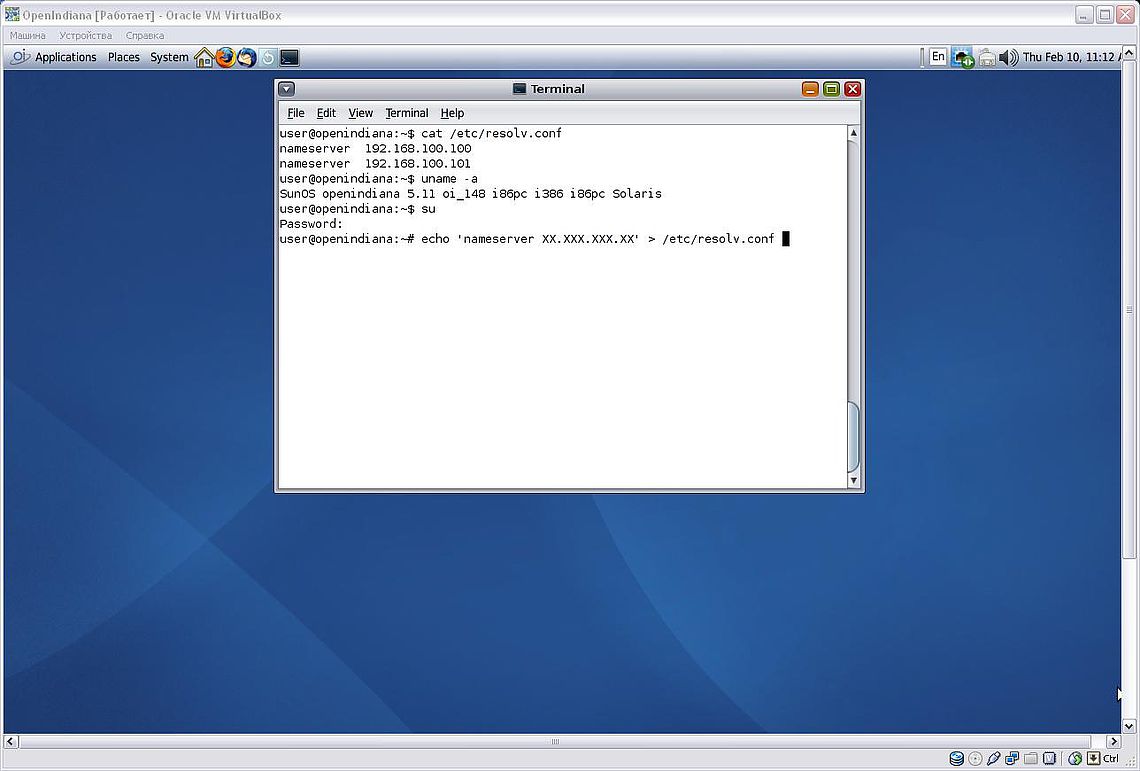Screen dimensions: 1140x771
Task: Open VirtualBox Устройства menu
Action: (86, 35)
